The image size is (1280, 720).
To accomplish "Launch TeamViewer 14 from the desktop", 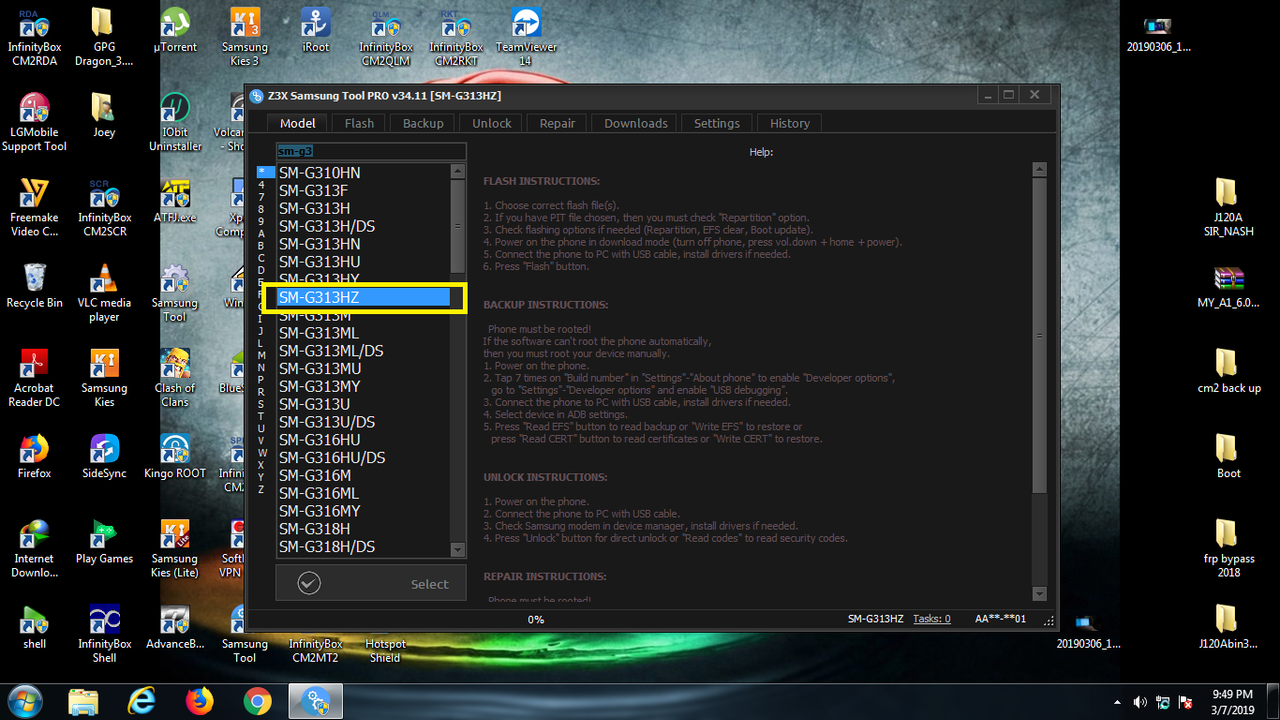I will [x=526, y=37].
